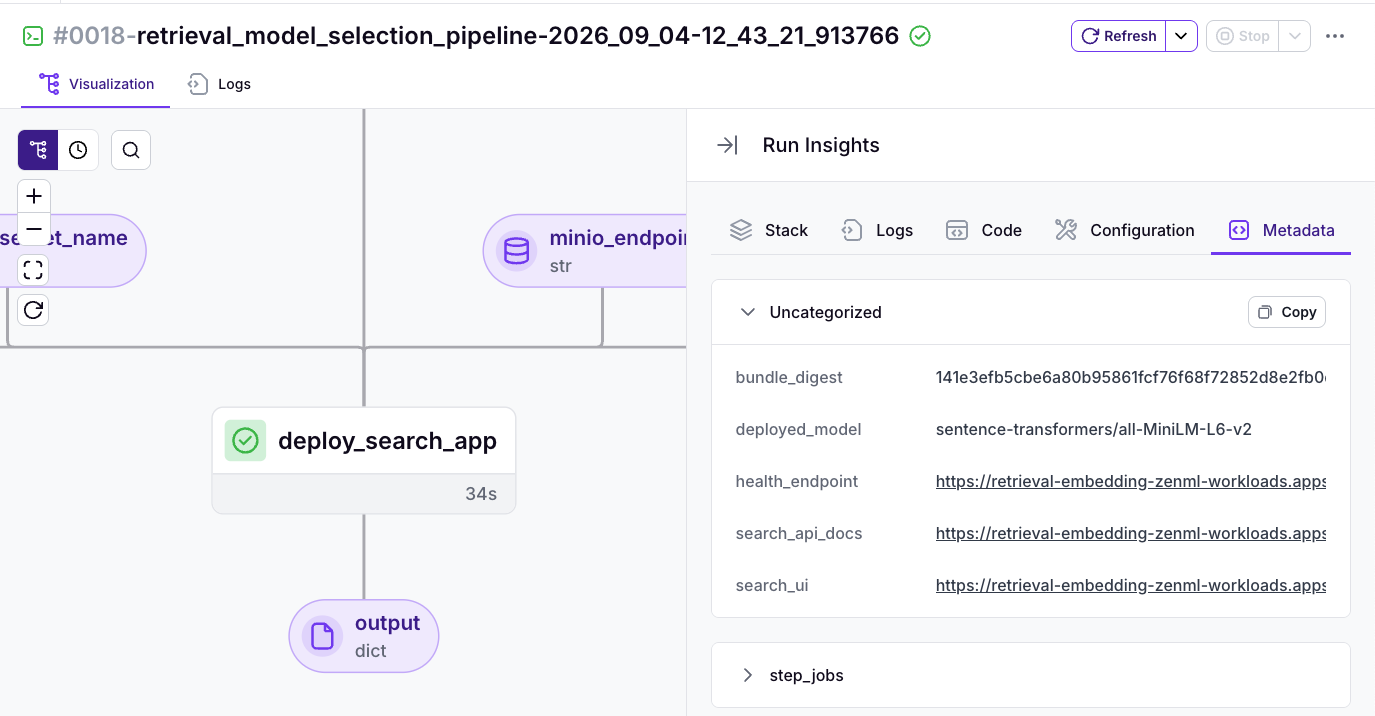The height and width of the screenshot is (716, 1375).
Task: Click the green run success status icon
Action: pyautogui.click(x=920, y=36)
